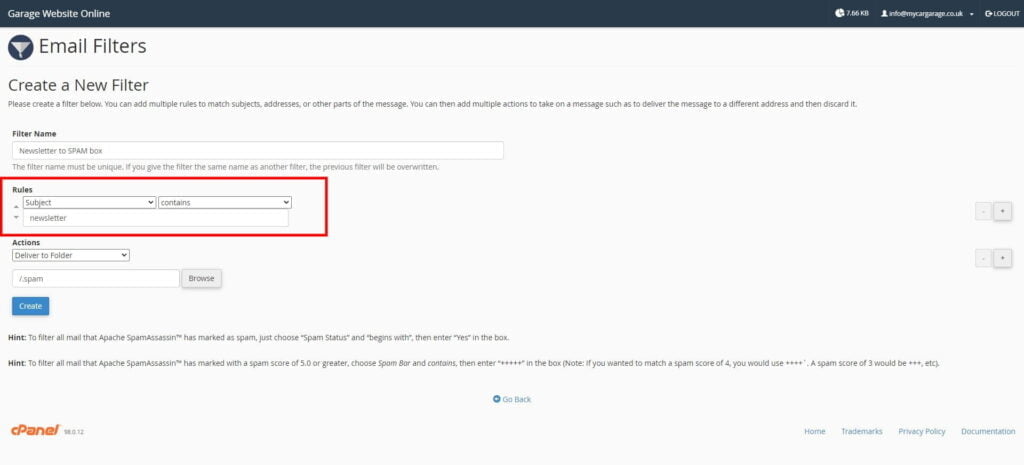Click the Go Back link

click(512, 399)
